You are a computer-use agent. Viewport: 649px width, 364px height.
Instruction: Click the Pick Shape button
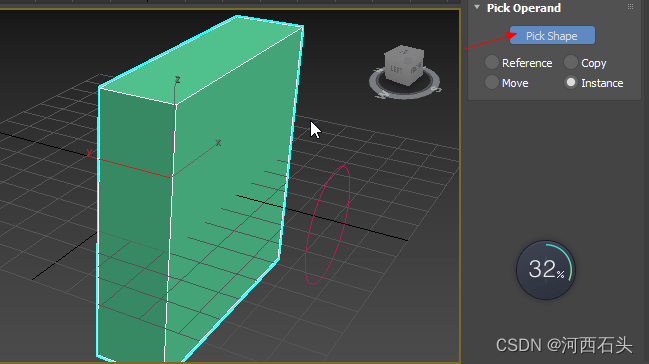pos(552,36)
